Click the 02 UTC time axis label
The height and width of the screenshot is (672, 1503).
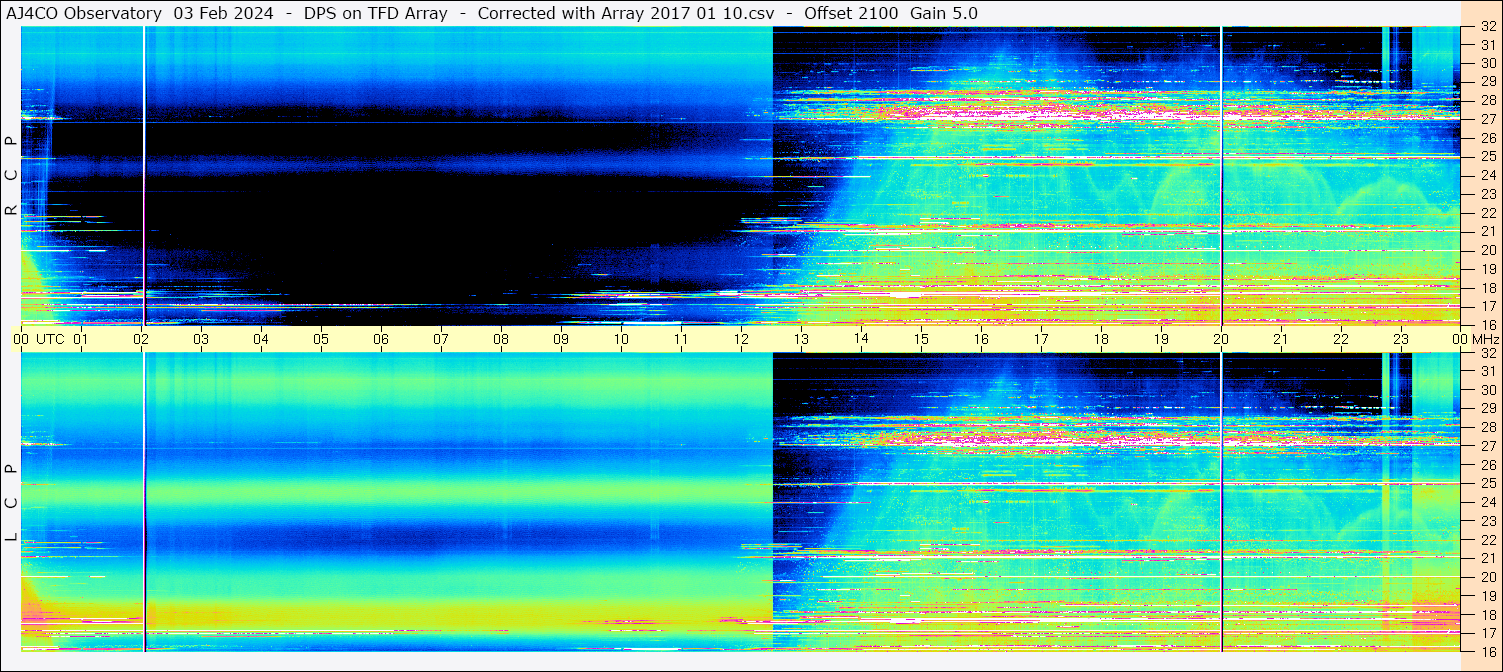tap(141, 339)
